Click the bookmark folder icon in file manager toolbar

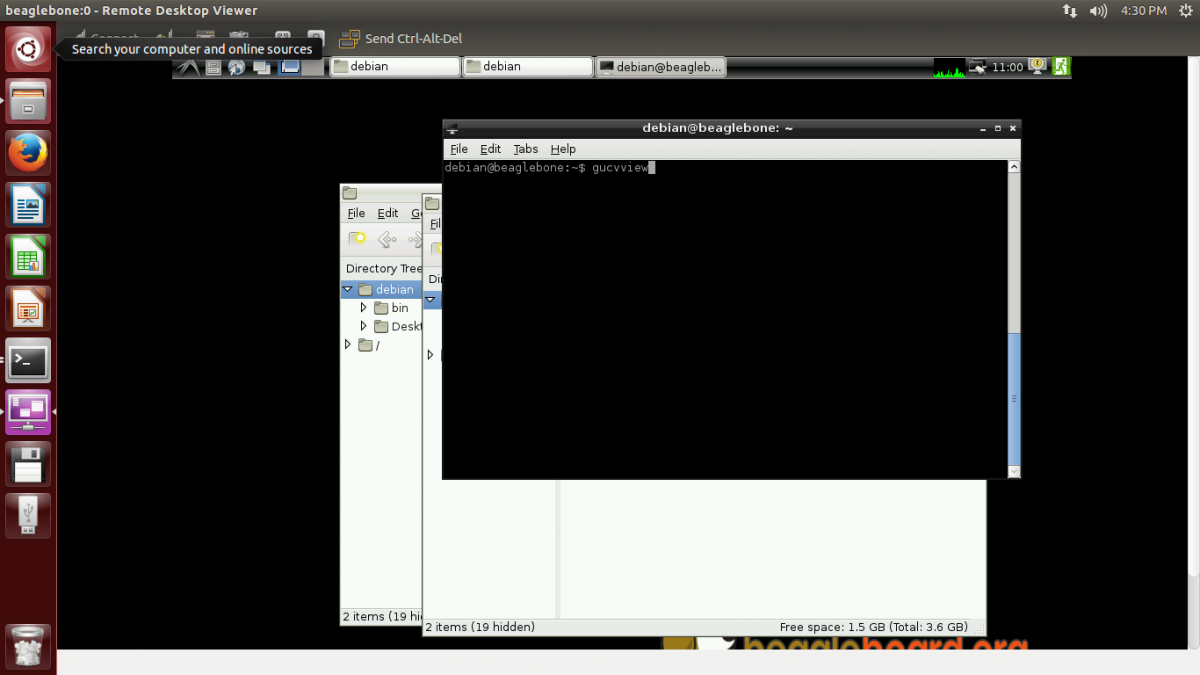tap(357, 238)
